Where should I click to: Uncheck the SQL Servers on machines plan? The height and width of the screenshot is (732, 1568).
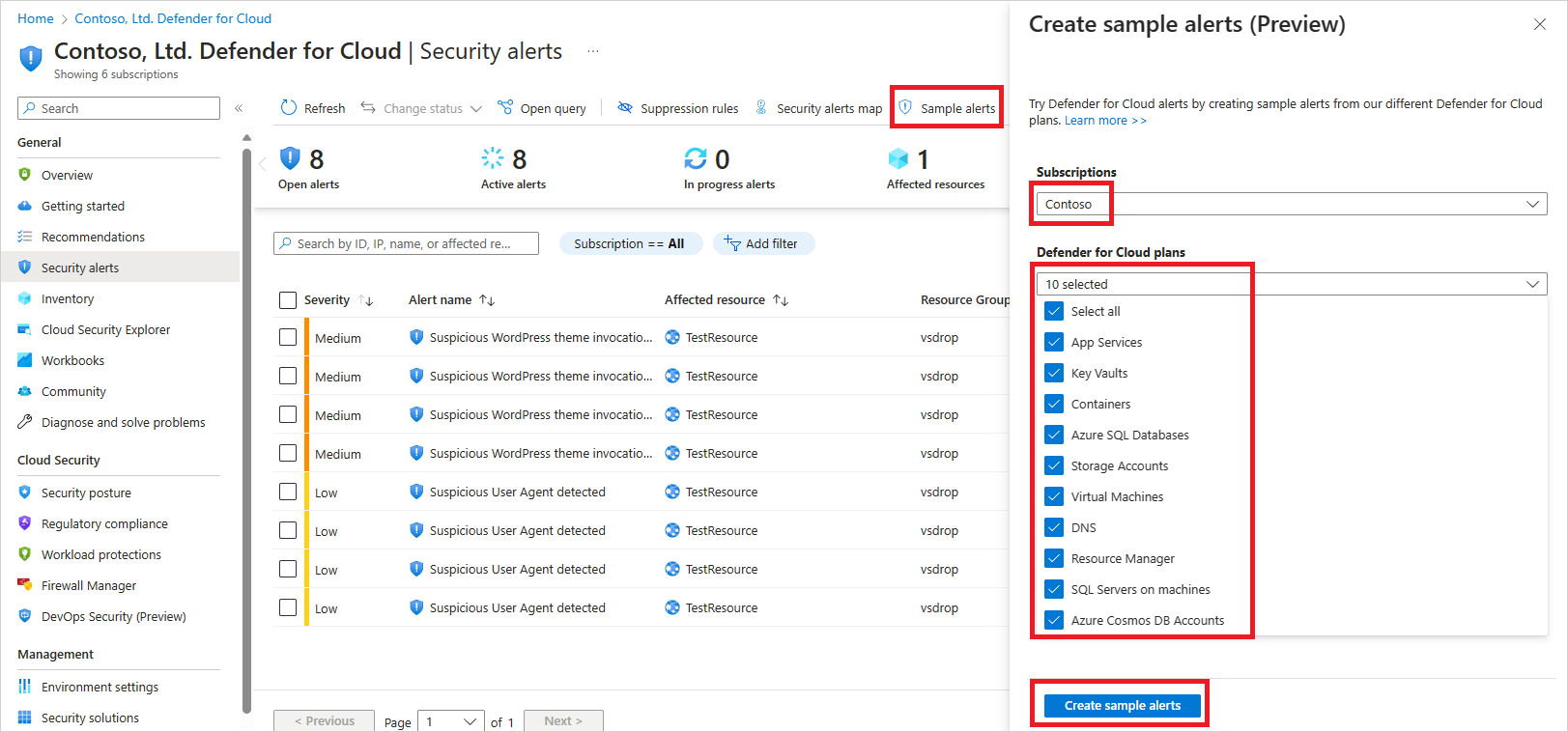[x=1054, y=589]
